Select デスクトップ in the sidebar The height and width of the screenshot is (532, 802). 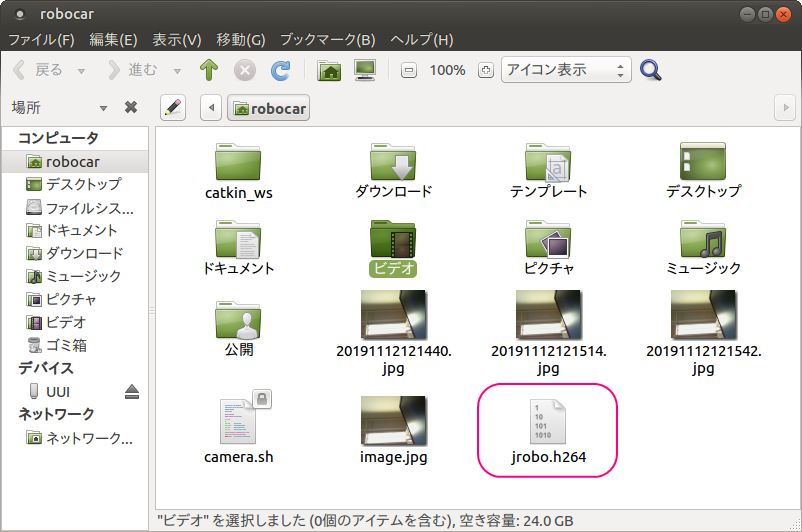point(75,184)
